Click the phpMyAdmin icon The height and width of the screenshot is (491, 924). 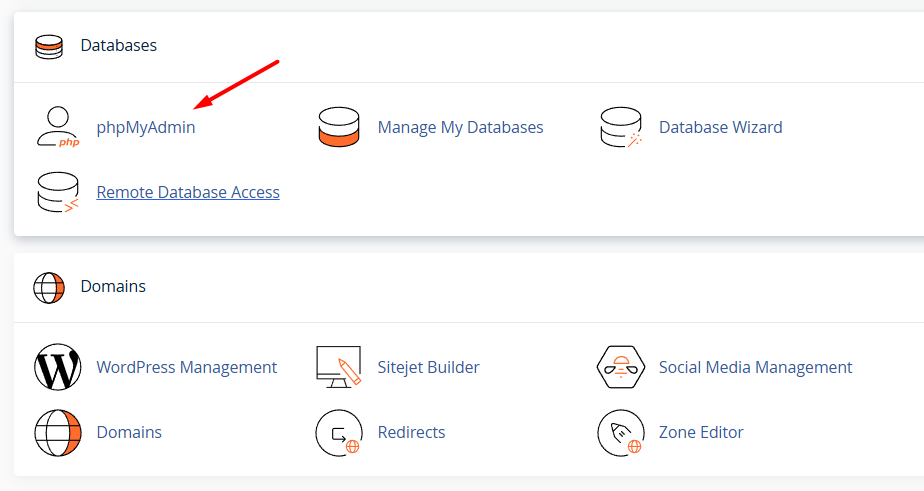click(x=56, y=128)
